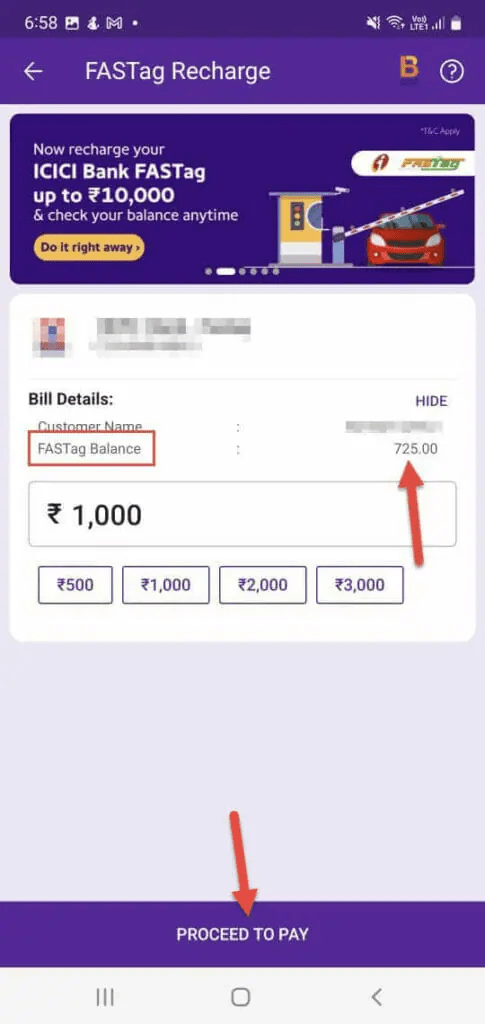This screenshot has height=1024, width=485.
Task: Tap 'Do it right away' banner button
Action: pyautogui.click(x=89, y=248)
